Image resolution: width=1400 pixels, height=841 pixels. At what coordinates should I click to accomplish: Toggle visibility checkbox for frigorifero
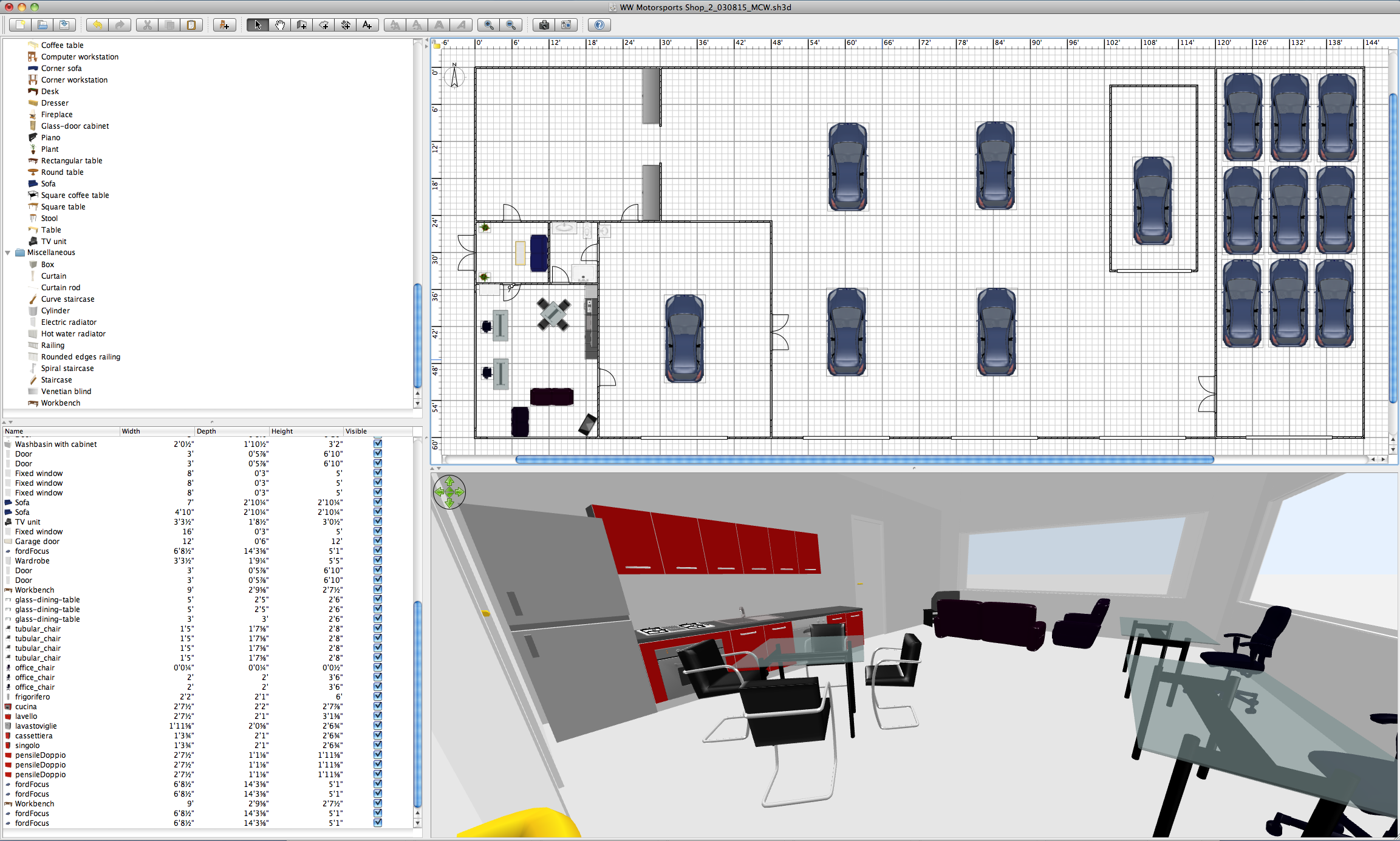[378, 696]
